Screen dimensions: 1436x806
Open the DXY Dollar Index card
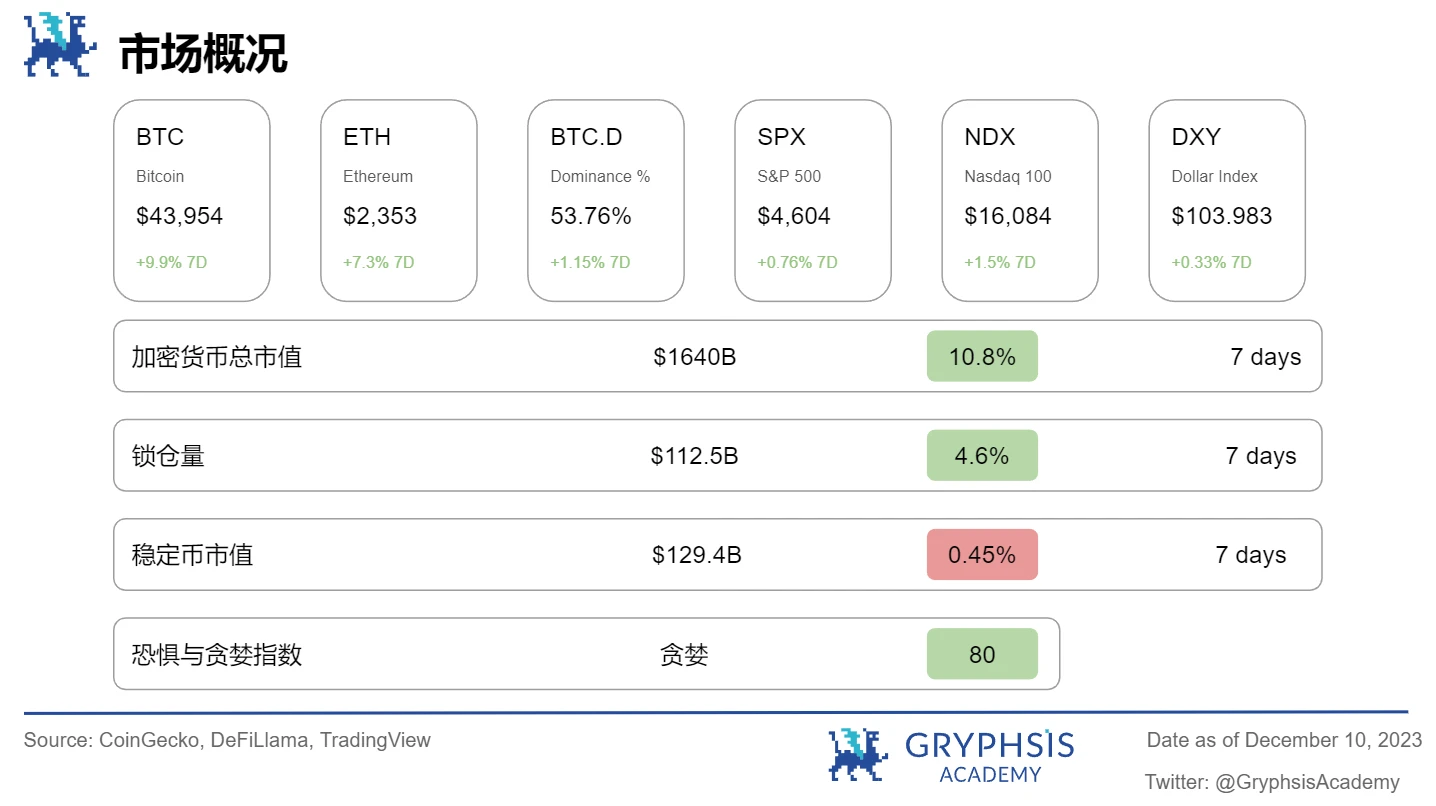pos(1227,200)
